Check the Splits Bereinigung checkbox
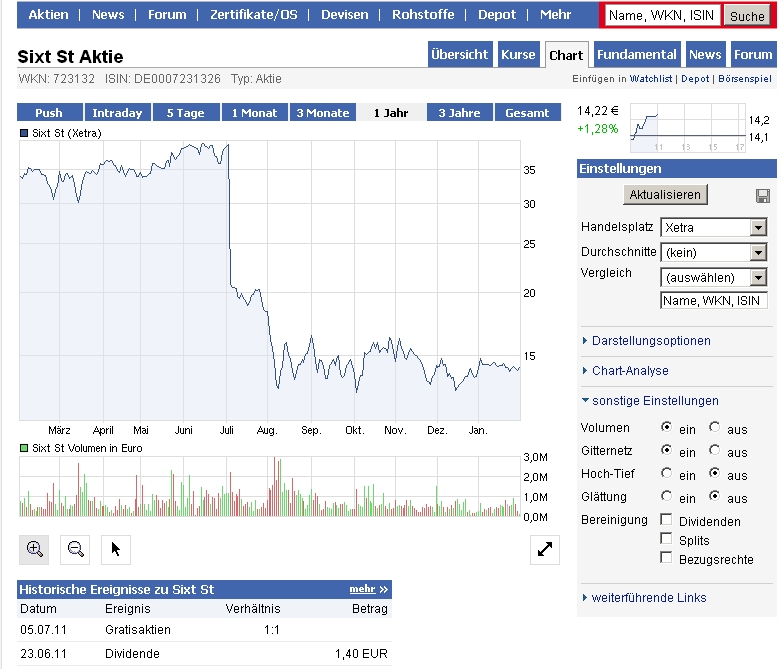Image resolution: width=783 pixels, height=669 pixels. point(666,538)
